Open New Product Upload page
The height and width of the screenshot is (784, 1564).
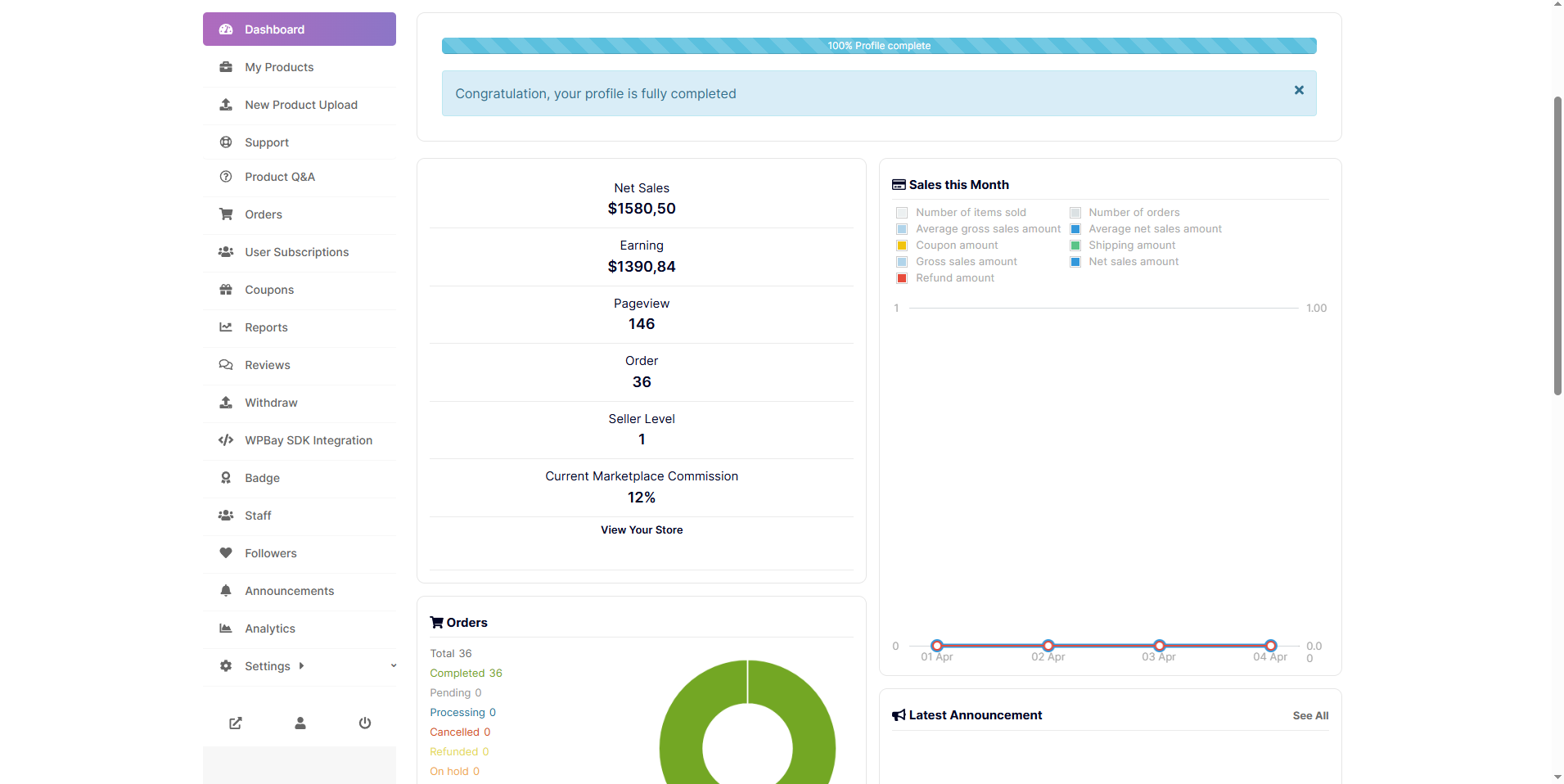coord(300,105)
